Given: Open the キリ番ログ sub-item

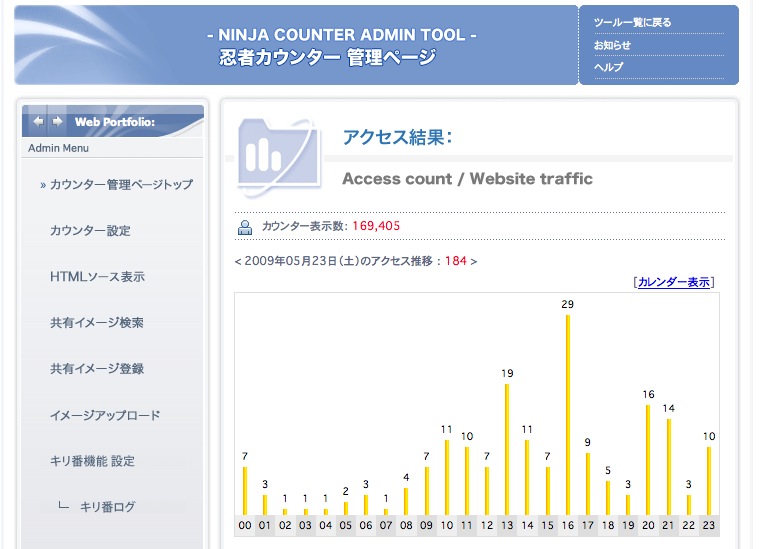Looking at the screenshot, I should pyautogui.click(x=107, y=507).
